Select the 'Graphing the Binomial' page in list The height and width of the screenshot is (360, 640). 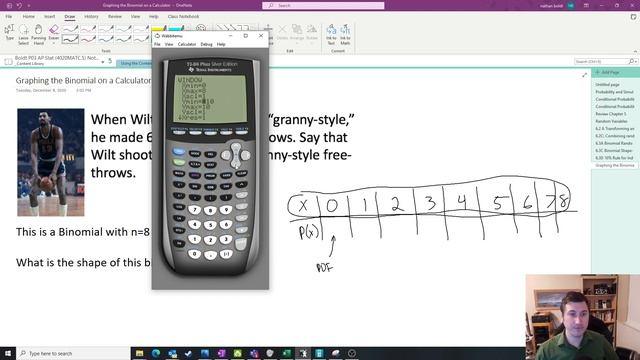point(614,165)
